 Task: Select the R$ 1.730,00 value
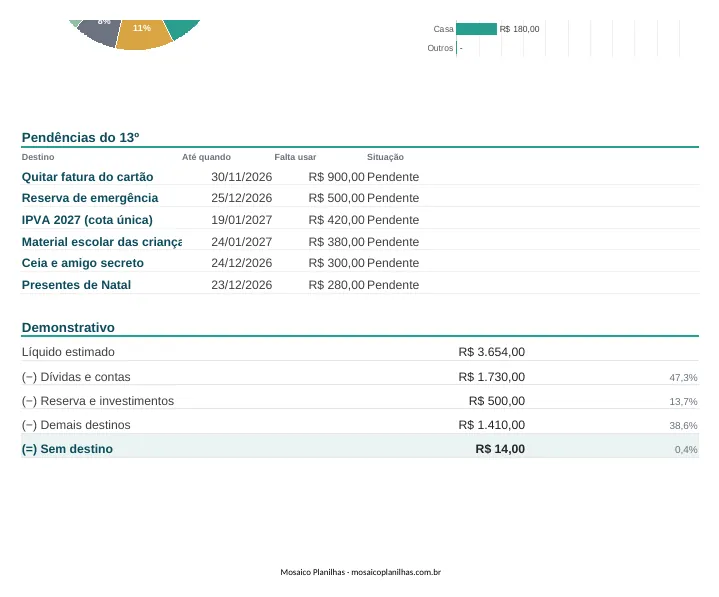(x=492, y=377)
